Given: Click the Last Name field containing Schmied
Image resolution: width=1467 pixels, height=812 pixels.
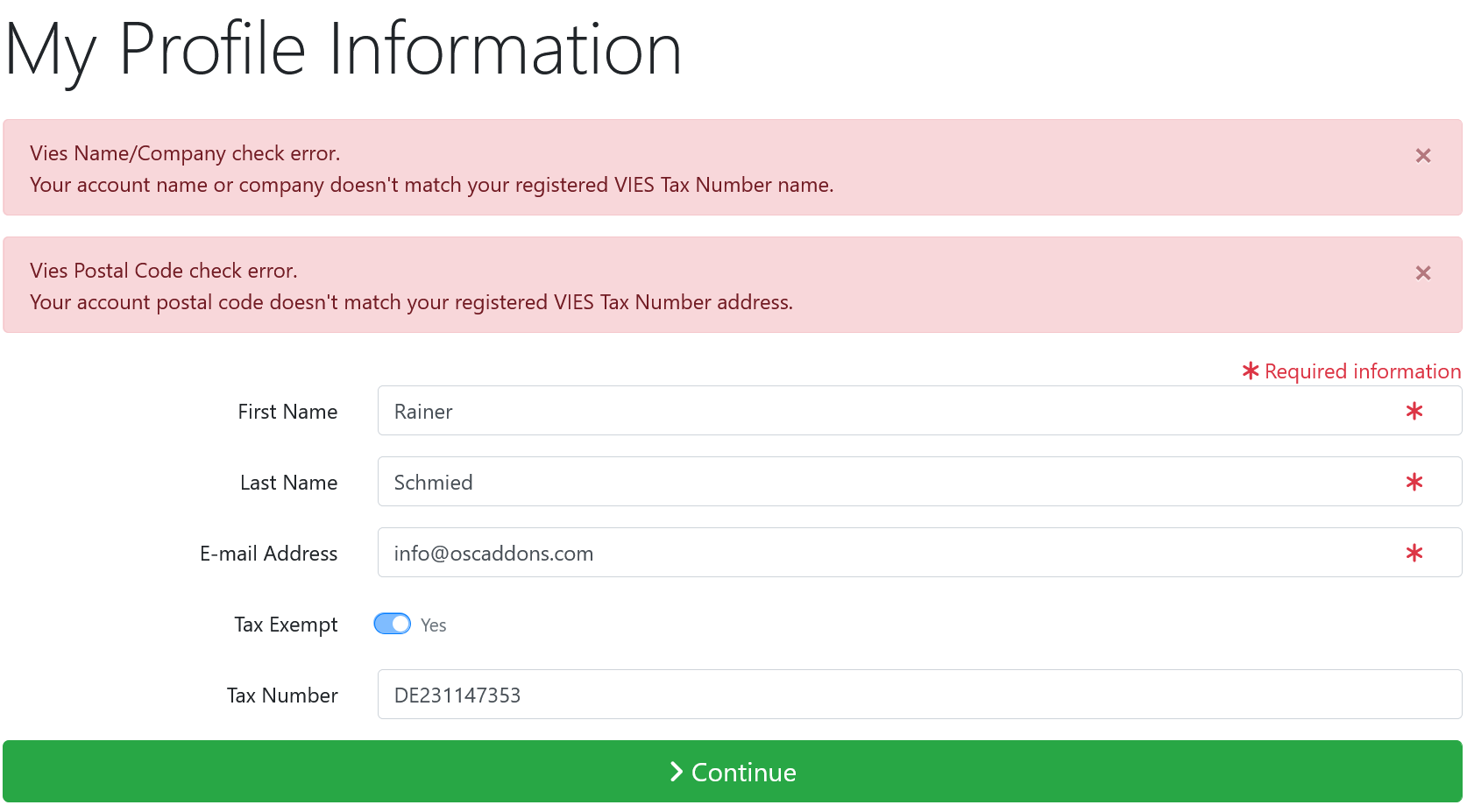Looking at the screenshot, I should pyautogui.click(x=919, y=482).
